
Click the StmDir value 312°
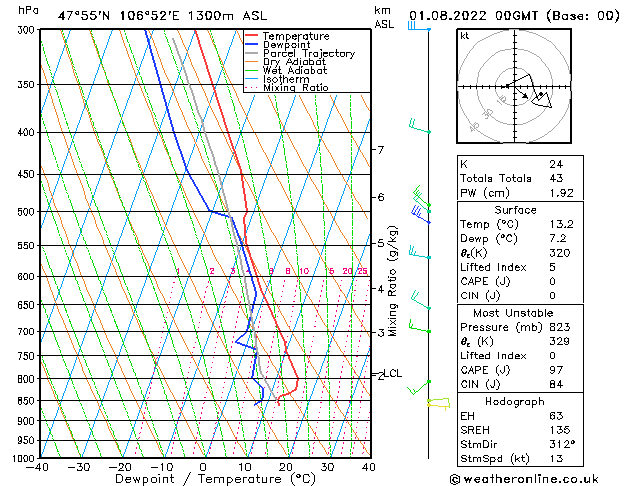tap(562, 444)
